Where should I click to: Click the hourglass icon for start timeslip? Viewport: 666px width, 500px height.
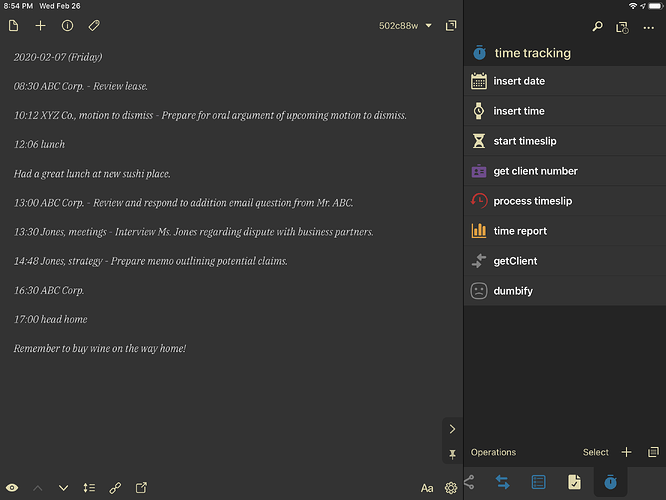[479, 141]
